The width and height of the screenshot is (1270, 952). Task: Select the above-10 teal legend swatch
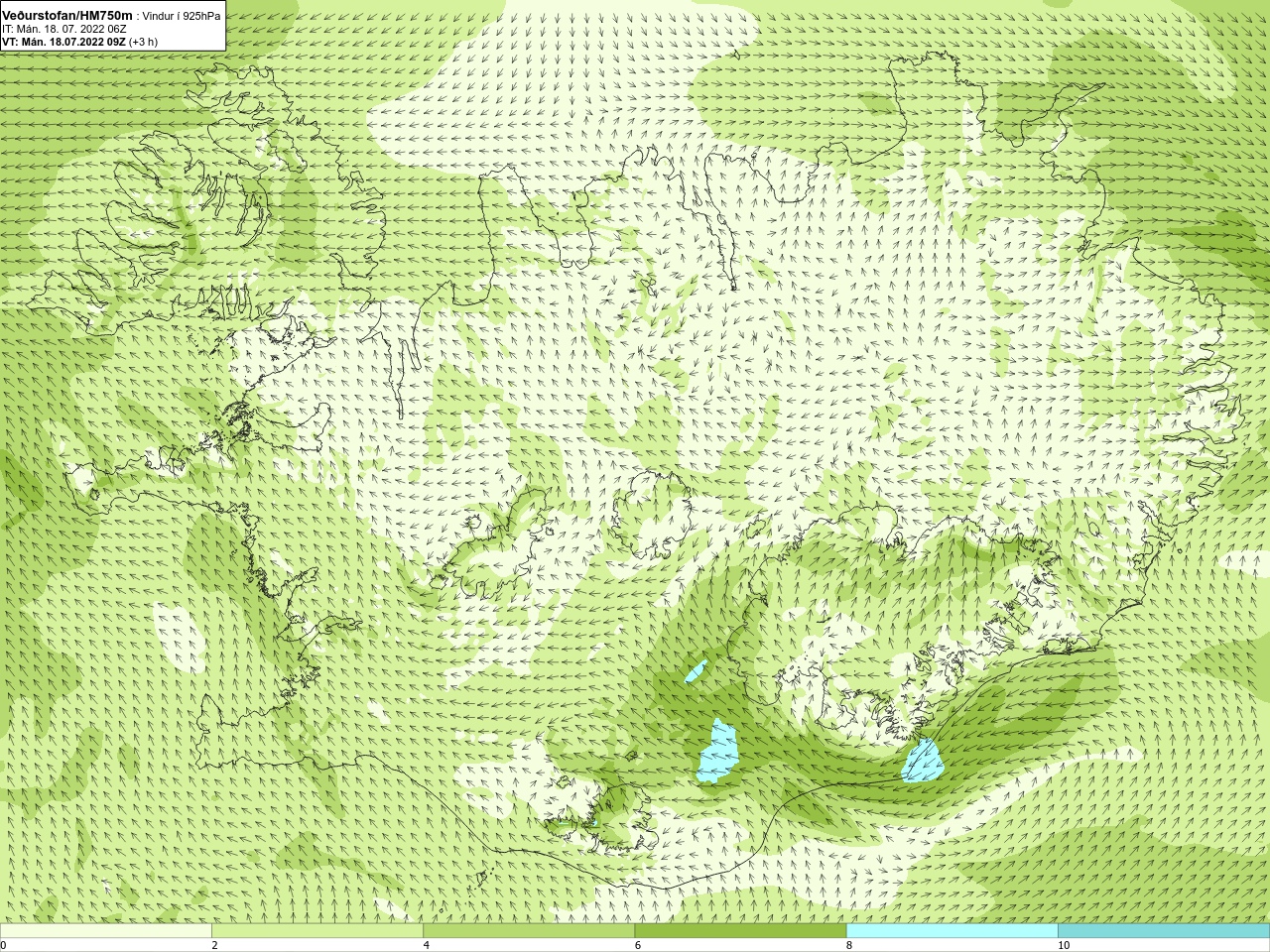1163,931
